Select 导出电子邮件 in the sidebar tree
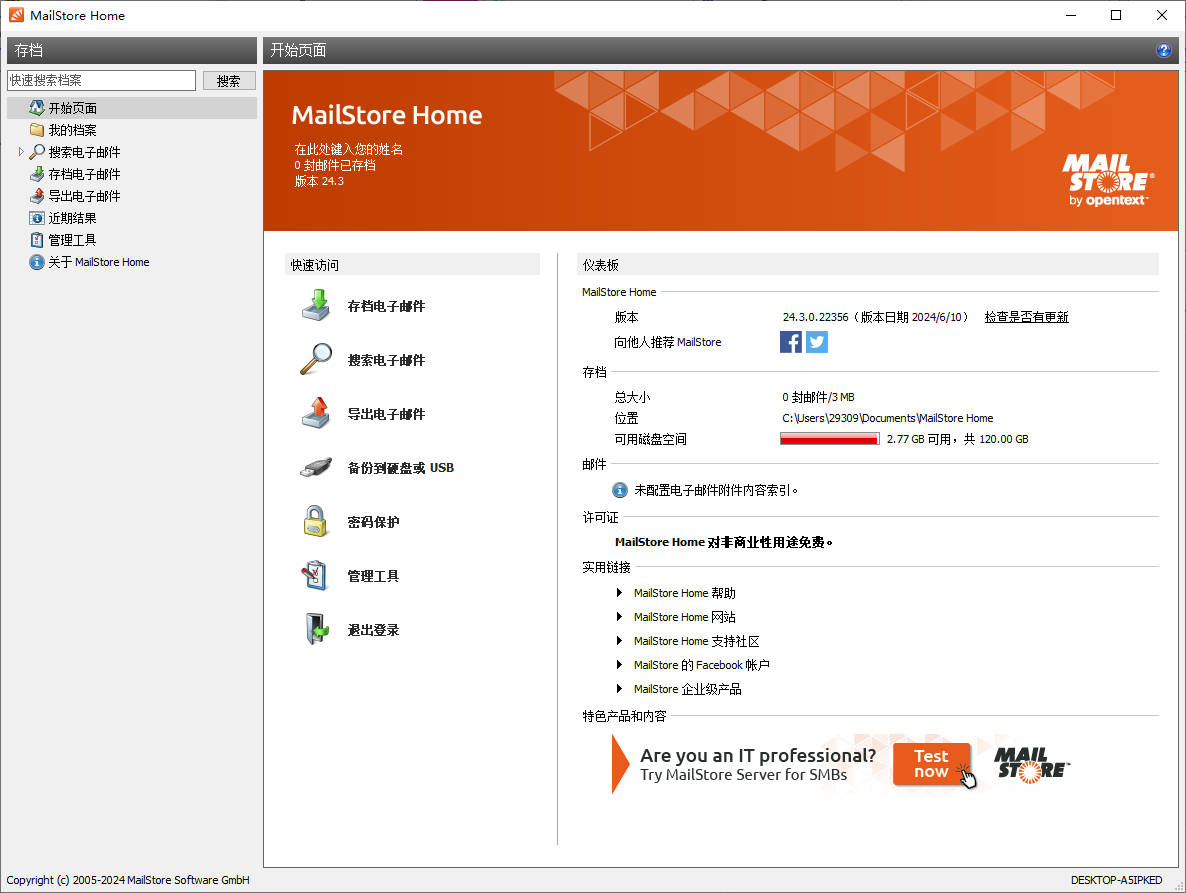The image size is (1186, 893). pos(84,195)
